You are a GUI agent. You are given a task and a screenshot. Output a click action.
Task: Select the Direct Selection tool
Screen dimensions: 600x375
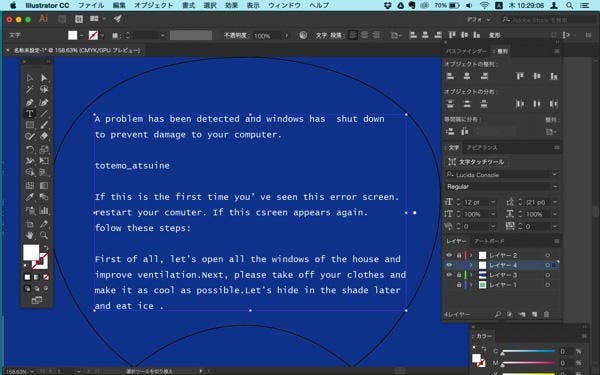pos(44,78)
